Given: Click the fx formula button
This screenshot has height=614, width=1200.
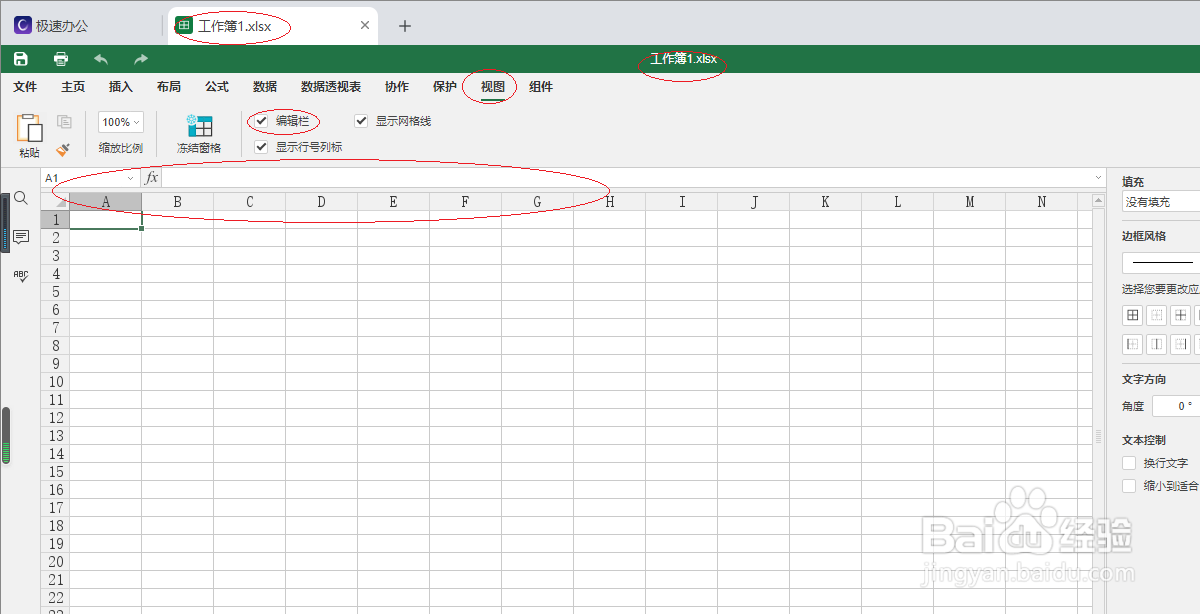Looking at the screenshot, I should (x=152, y=177).
